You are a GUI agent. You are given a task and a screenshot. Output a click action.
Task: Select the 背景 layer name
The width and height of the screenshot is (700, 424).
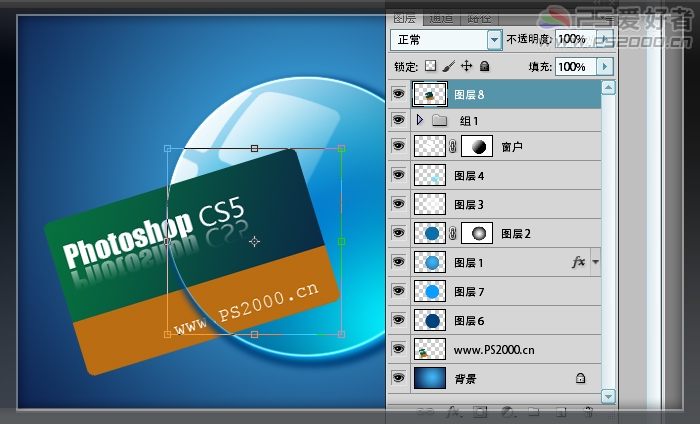coord(465,379)
